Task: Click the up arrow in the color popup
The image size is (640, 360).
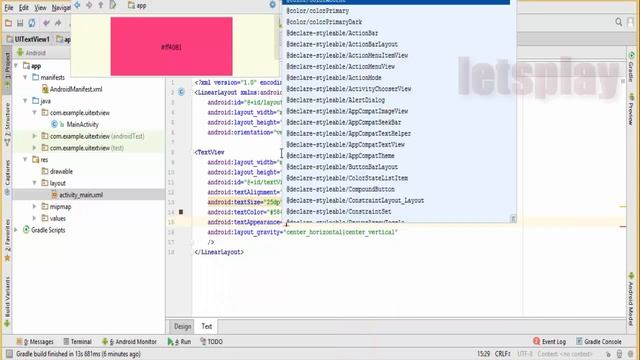Action: 100,5
